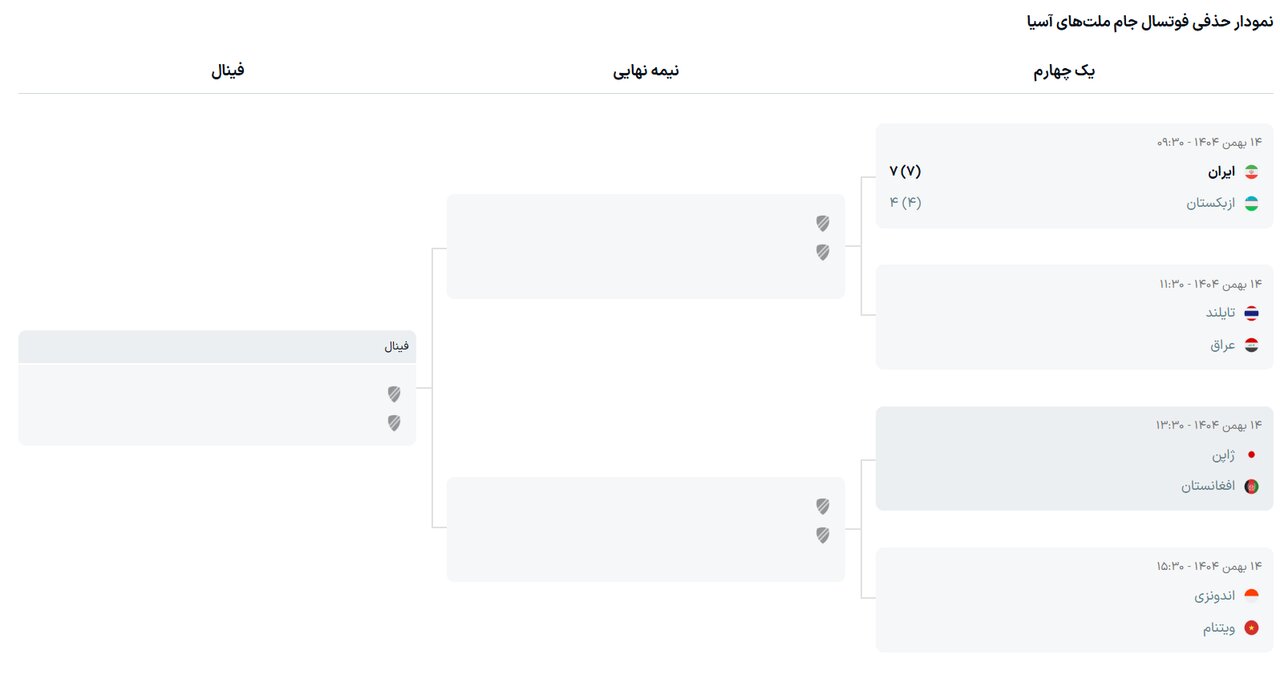The image size is (1280, 691).
Task: Select the فینال column header
Action: [x=228, y=71]
